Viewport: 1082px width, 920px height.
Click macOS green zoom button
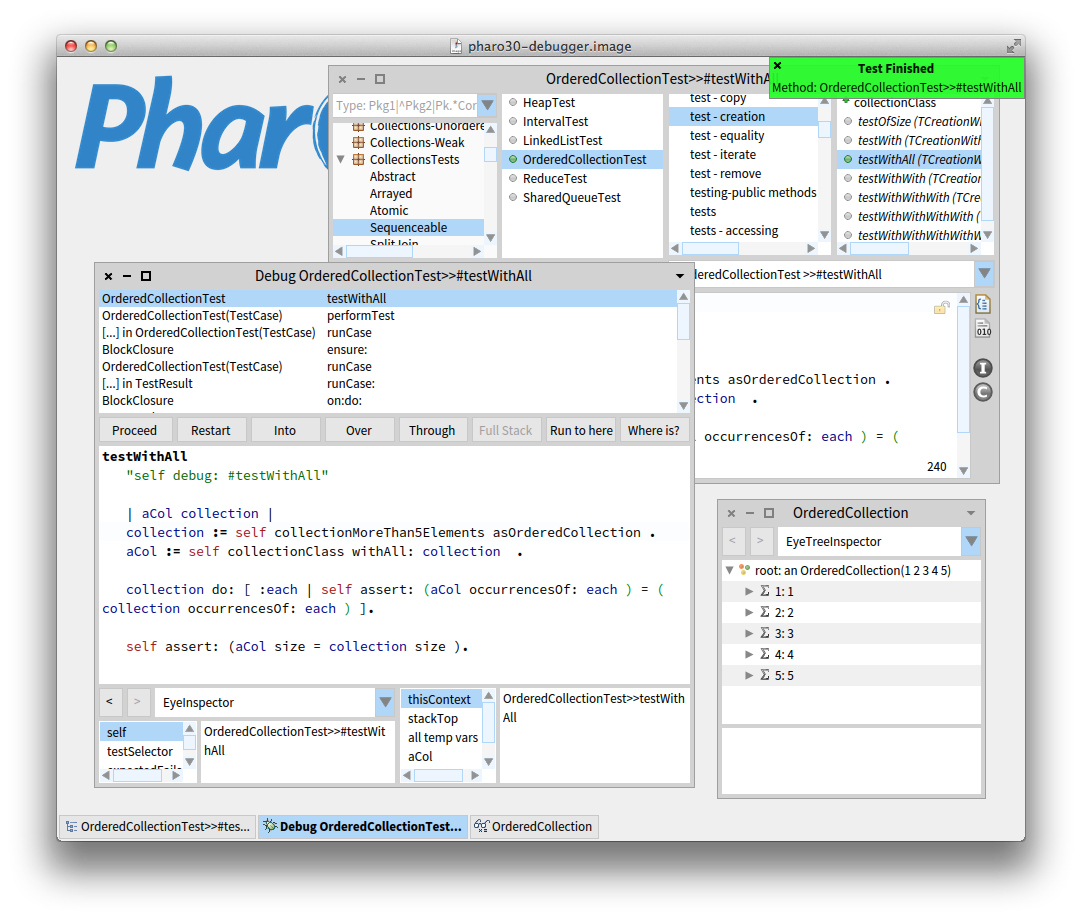[x=110, y=46]
